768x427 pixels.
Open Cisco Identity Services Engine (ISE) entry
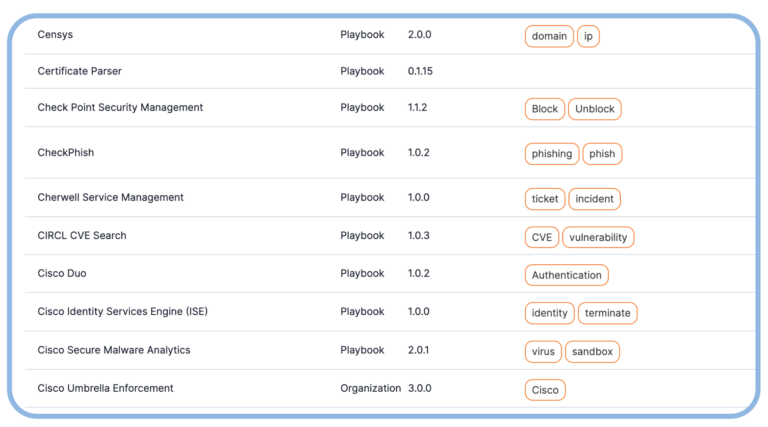[x=122, y=312]
